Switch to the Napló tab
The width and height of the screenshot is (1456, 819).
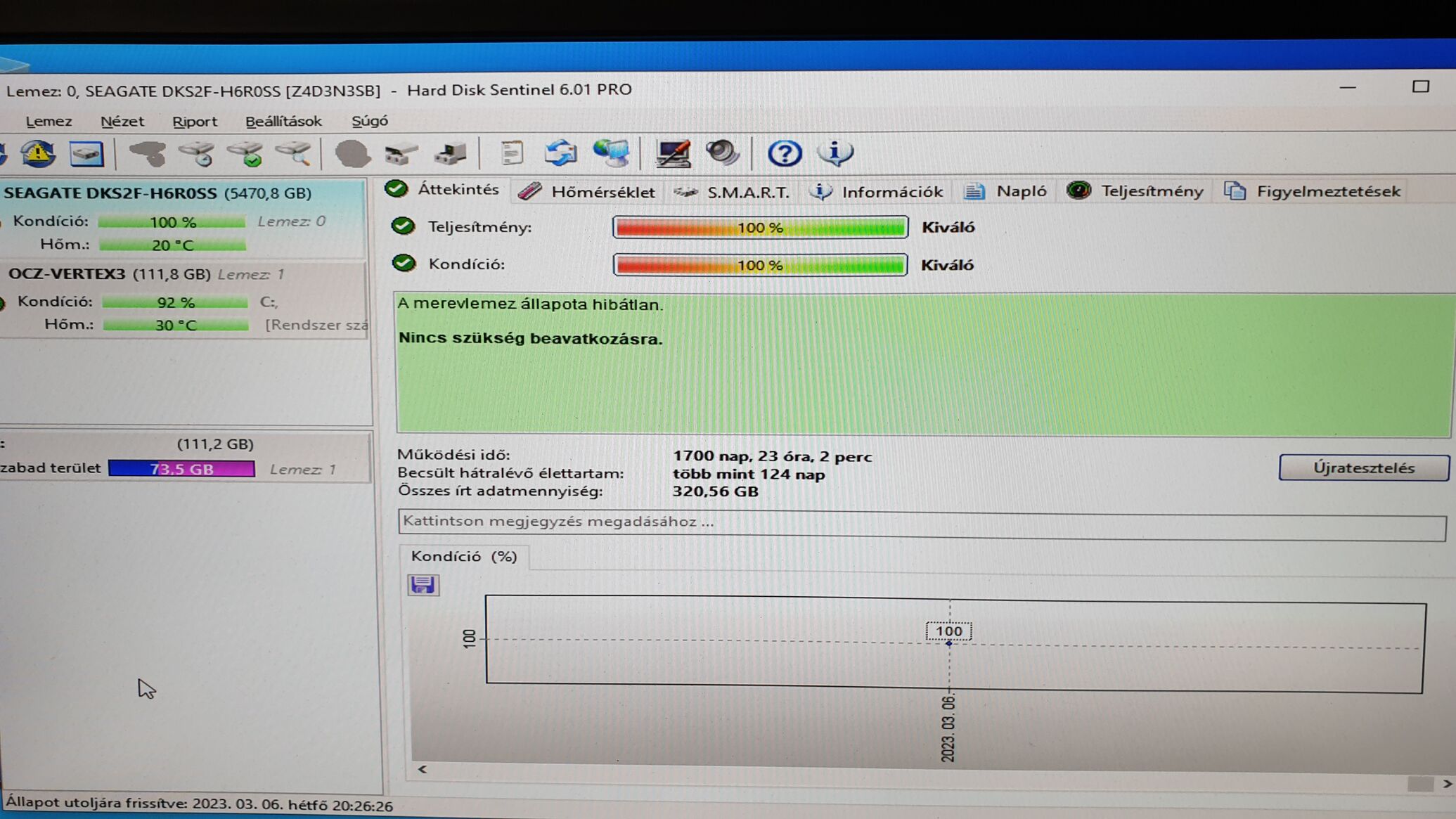[1005, 191]
